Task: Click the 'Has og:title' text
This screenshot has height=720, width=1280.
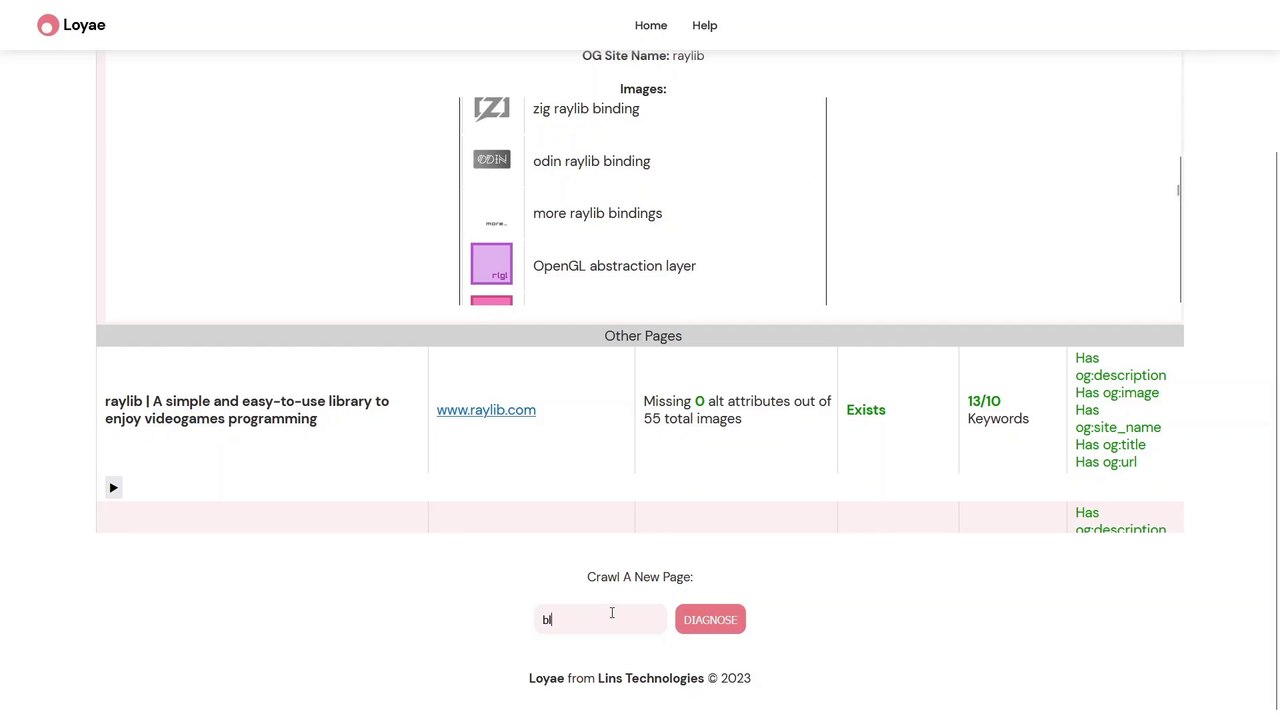Action: pyautogui.click(x=1110, y=445)
